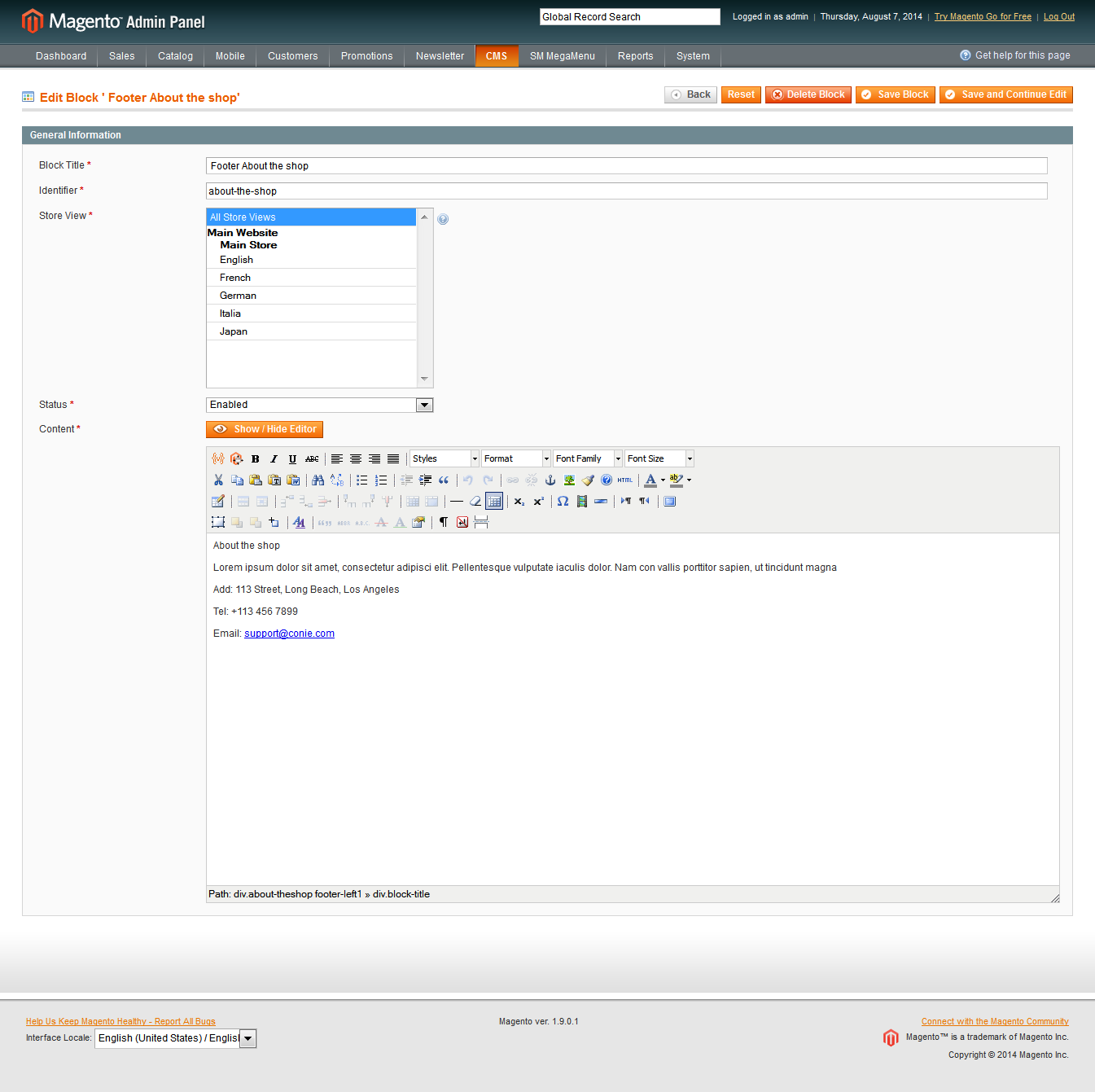Click the Log Out link

(x=1059, y=16)
